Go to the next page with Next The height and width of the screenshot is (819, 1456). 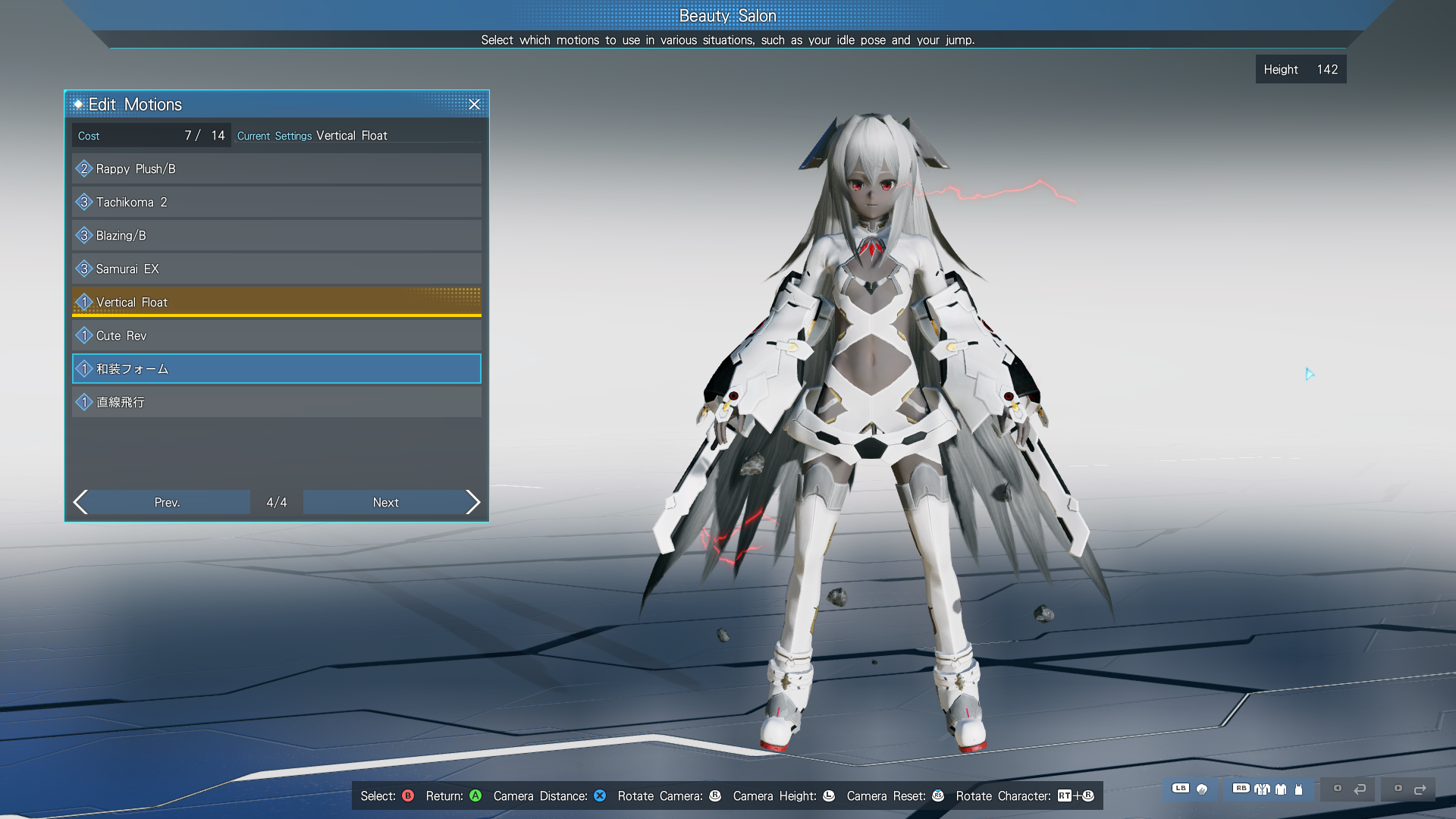pos(386,502)
